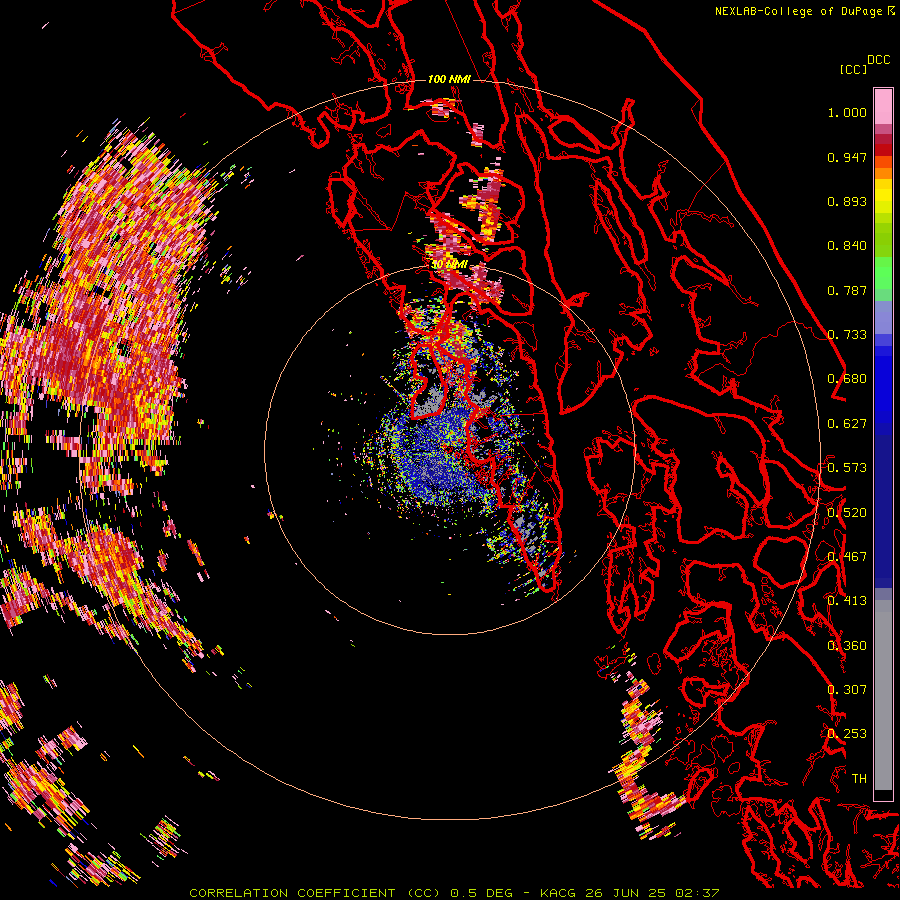Click the 50 NMI range ring label
Viewport: 900px width, 900px height.
click(449, 265)
